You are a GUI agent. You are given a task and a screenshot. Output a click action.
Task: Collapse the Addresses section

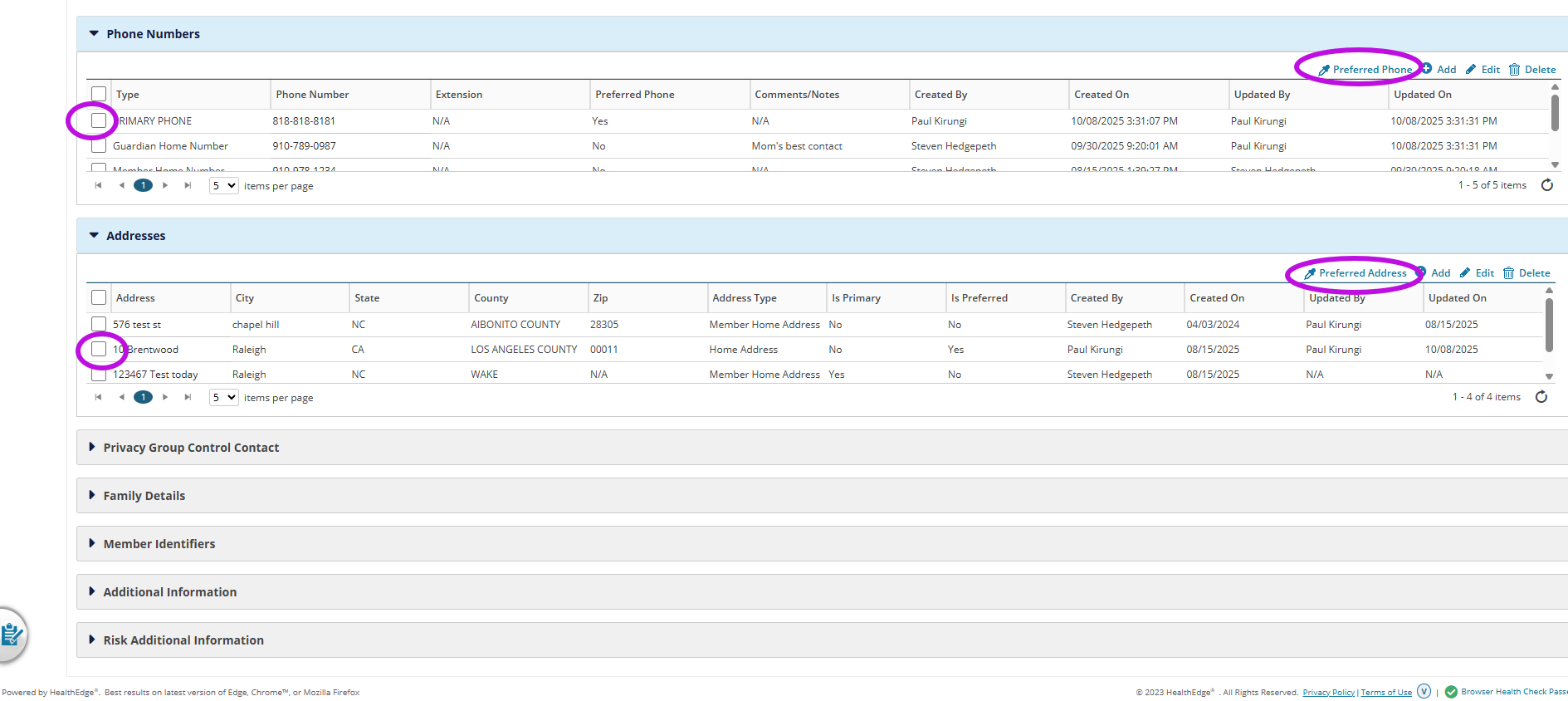pos(94,236)
